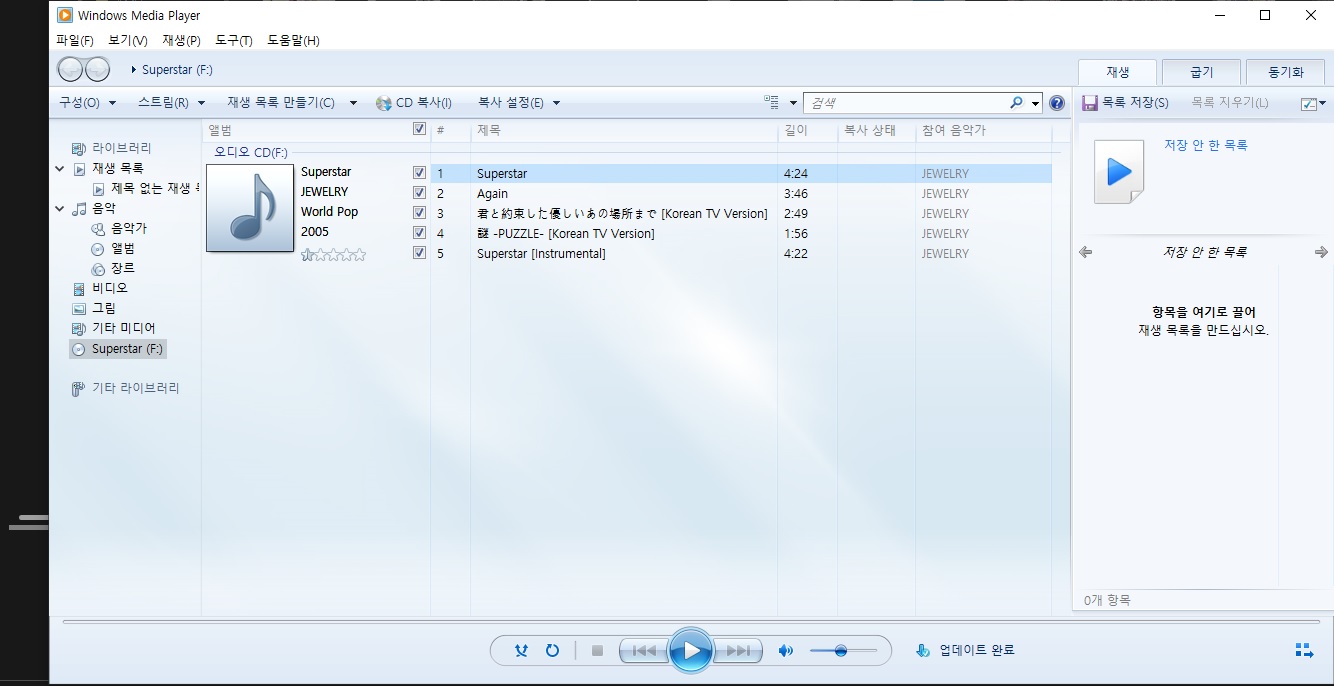Image resolution: width=1334 pixels, height=686 pixels.
Task: Click 저장 안 한 목록 link
Action: (1206, 145)
